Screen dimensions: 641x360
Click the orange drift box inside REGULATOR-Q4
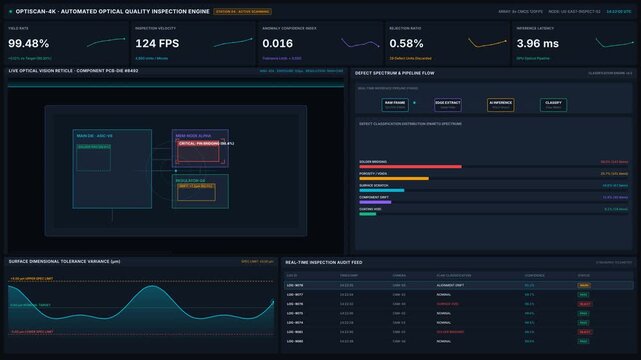[x=196, y=192]
